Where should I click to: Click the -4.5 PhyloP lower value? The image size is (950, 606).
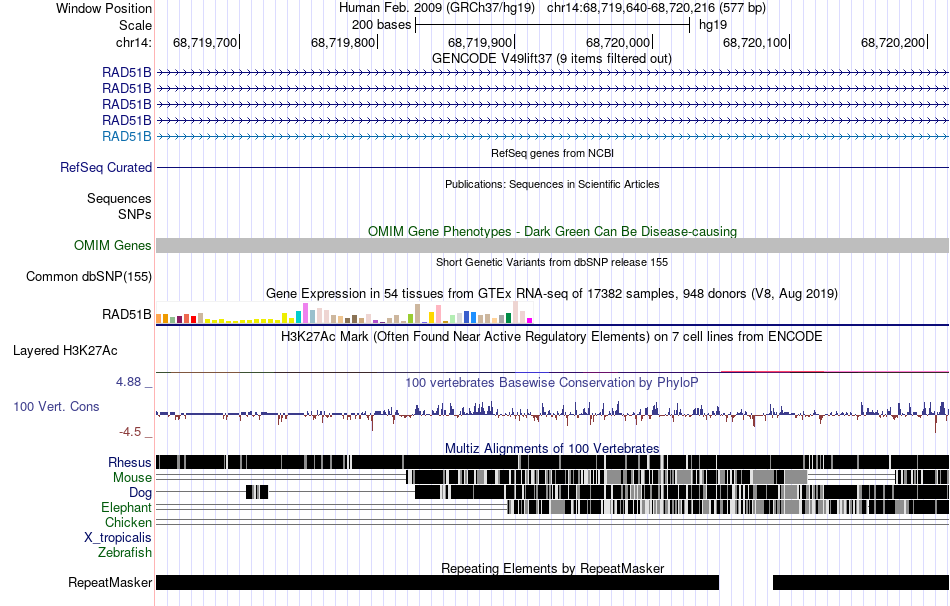point(130,431)
